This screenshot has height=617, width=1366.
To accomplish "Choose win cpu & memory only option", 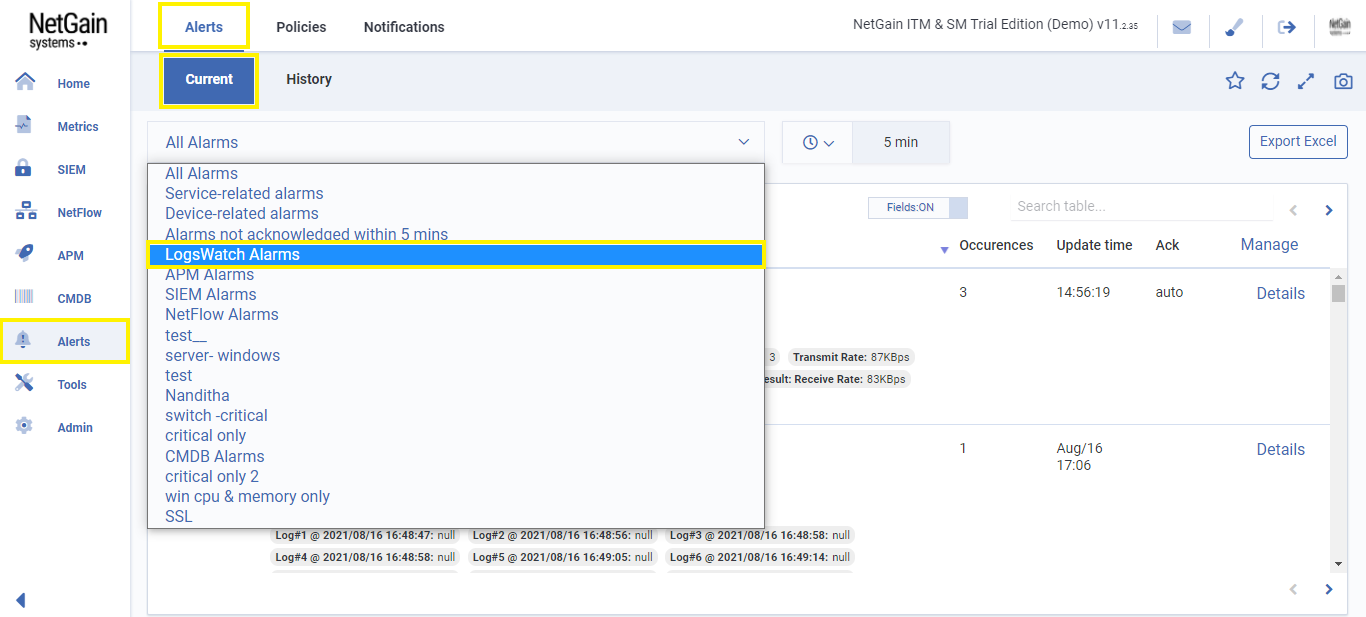I will pos(456,496).
